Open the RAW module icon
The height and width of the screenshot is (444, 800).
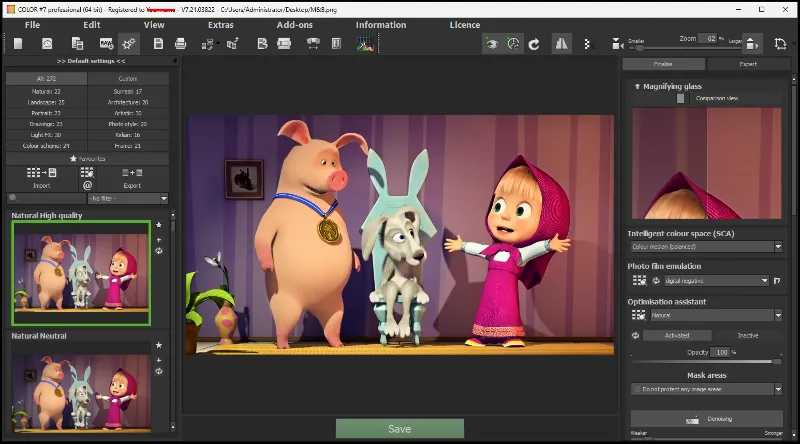[x=106, y=44]
